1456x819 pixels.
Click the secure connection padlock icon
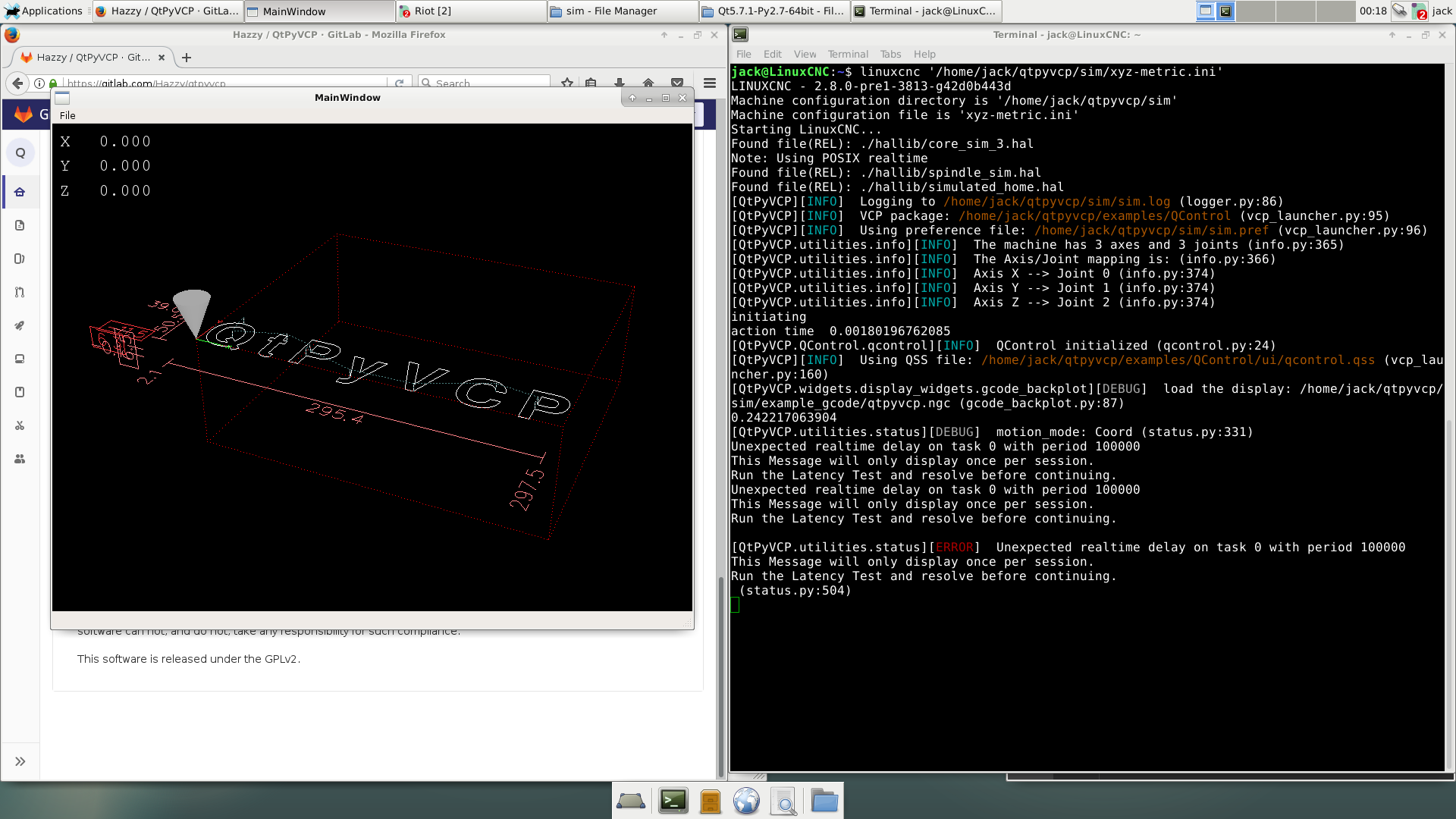tap(53, 83)
